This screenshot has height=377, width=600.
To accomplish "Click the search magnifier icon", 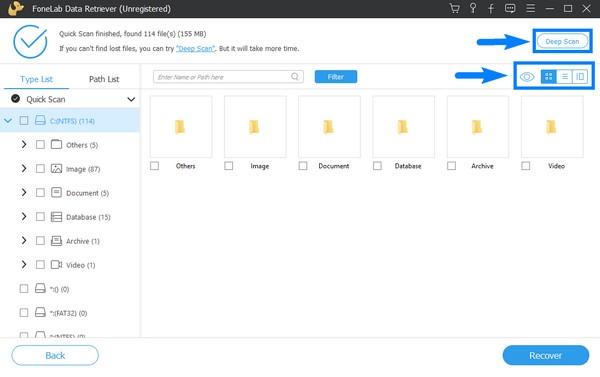I will [x=295, y=77].
